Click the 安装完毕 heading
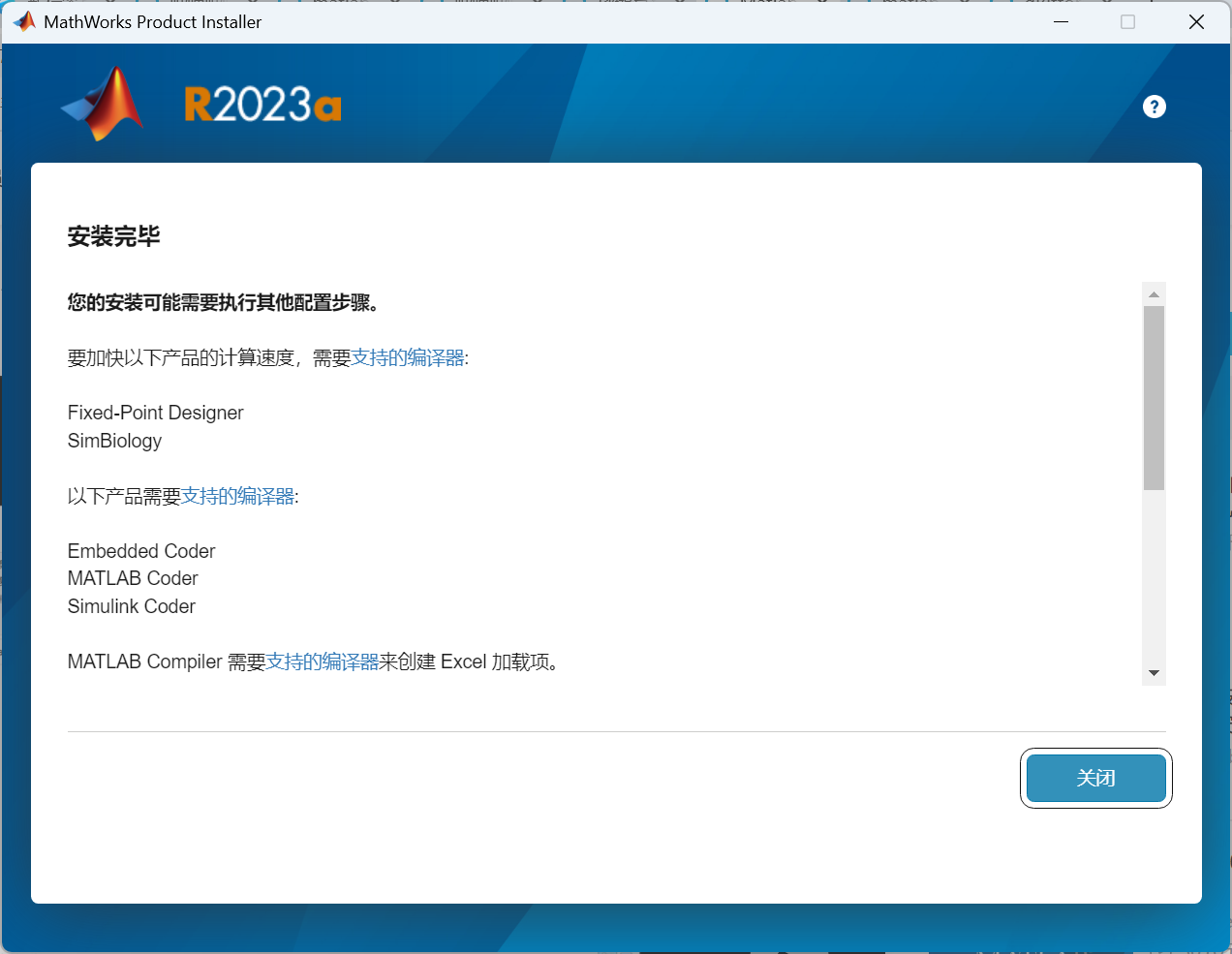This screenshot has height=954, width=1232. 114,236
